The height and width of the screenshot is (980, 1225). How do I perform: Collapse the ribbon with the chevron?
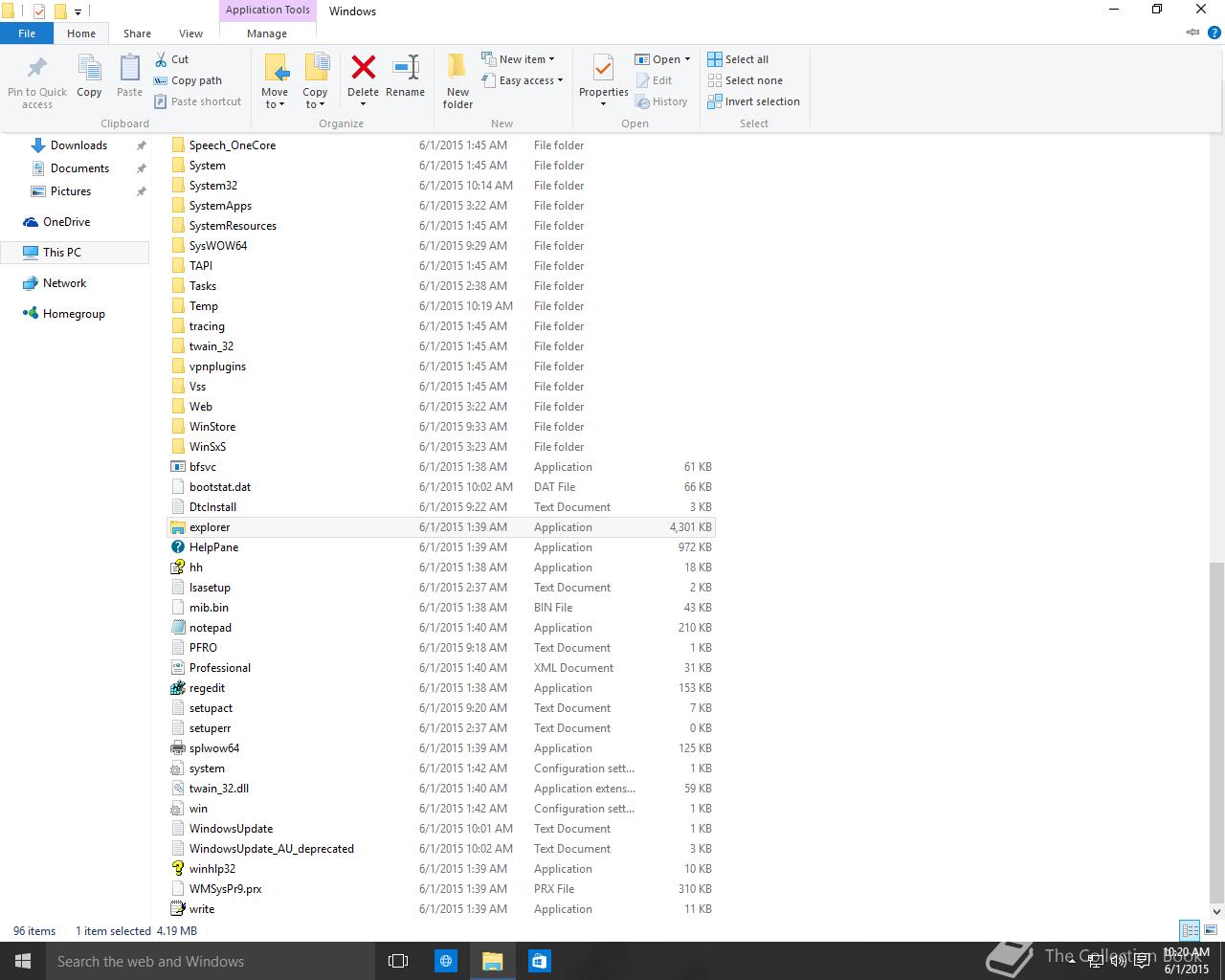(x=1192, y=33)
